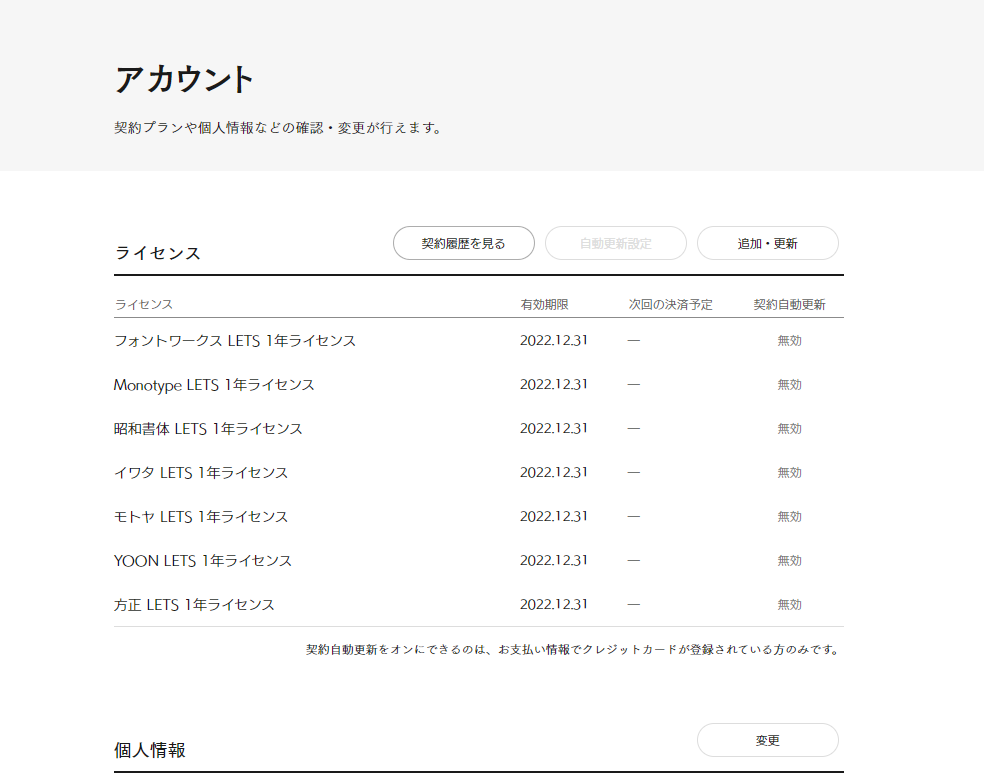Click the 無効 status for 昭和書体 LETS
The width and height of the screenshot is (984, 781).
pyautogui.click(x=789, y=428)
